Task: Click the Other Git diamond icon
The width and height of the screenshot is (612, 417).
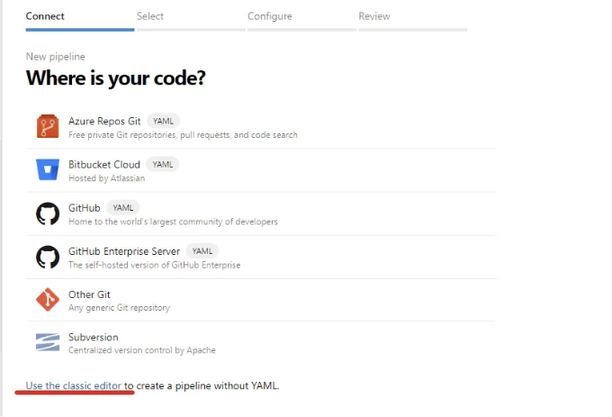Action: click(x=48, y=299)
